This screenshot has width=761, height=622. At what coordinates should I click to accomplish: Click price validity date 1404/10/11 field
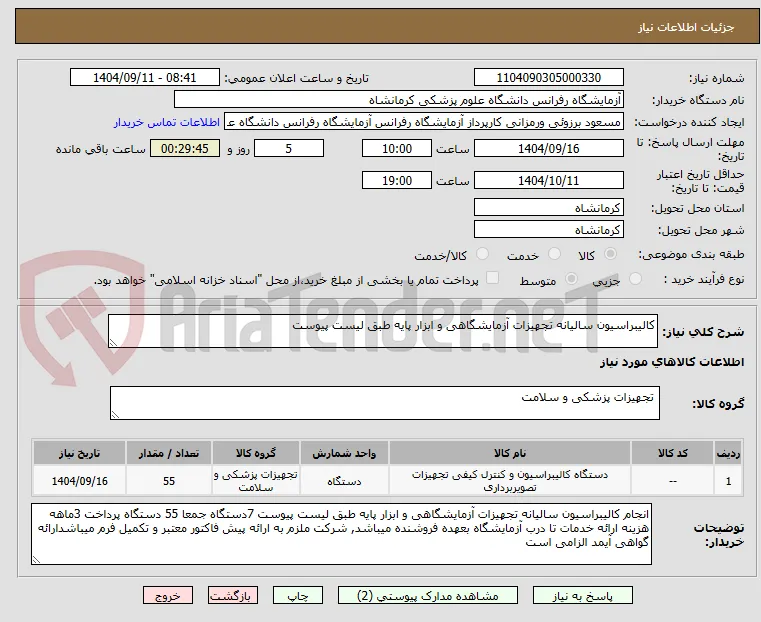(548, 180)
